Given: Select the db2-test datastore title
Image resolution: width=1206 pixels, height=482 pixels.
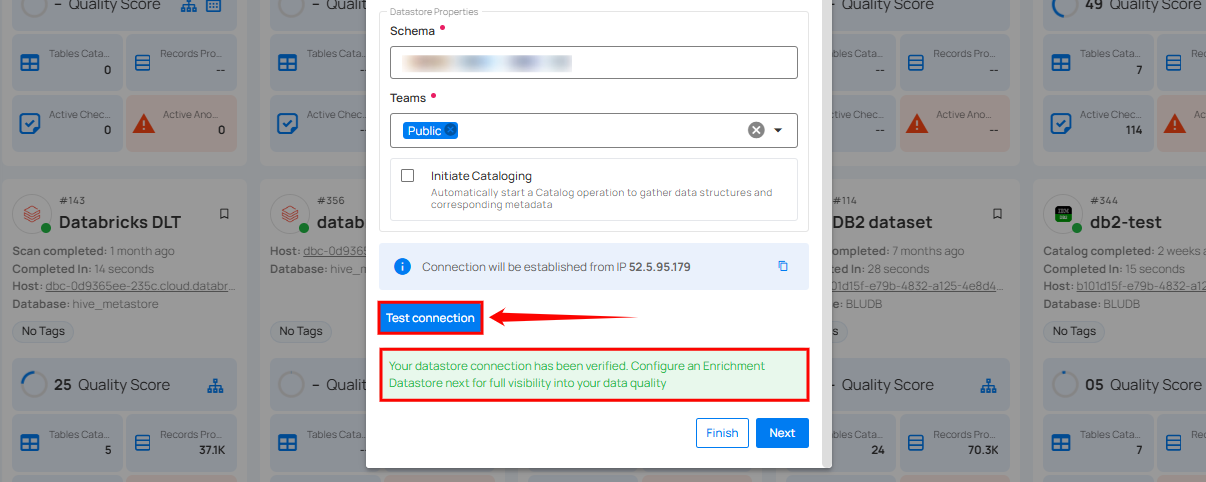Looking at the screenshot, I should coord(1127,222).
